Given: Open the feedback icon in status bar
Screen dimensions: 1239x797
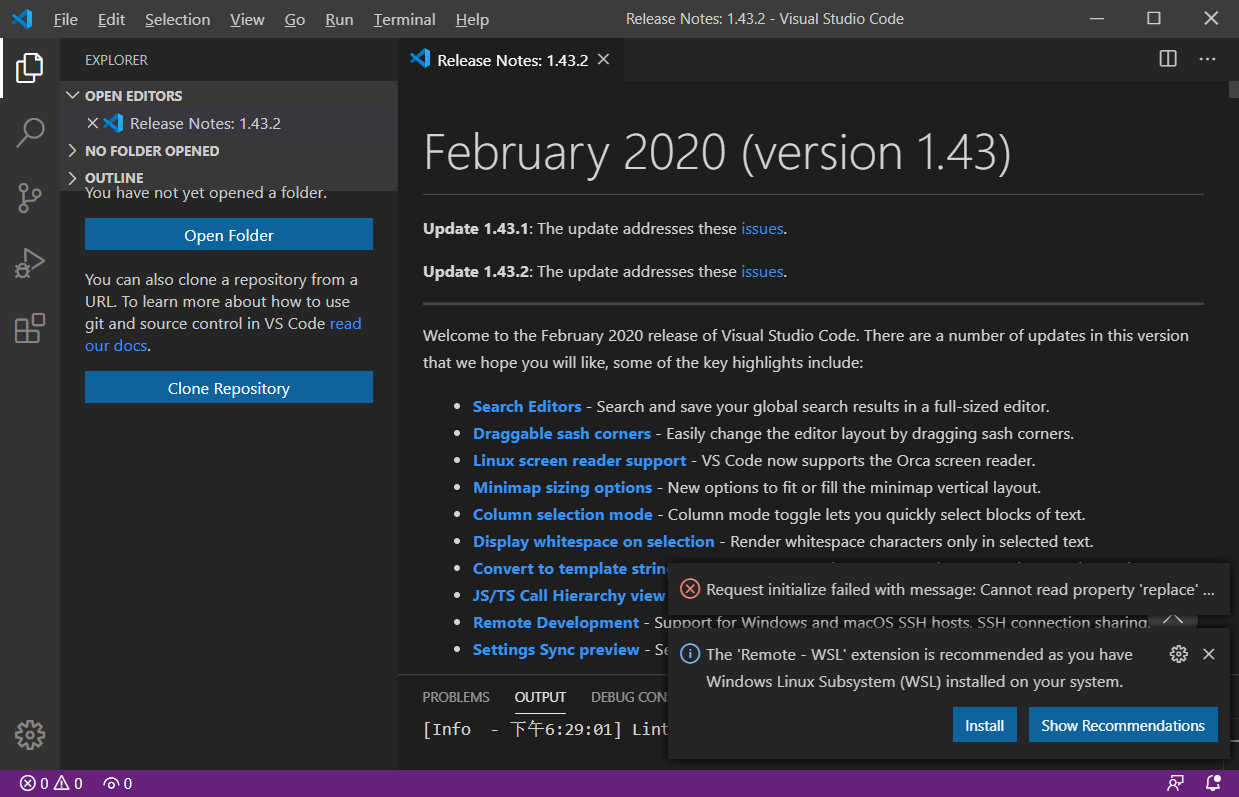Looking at the screenshot, I should (1176, 783).
